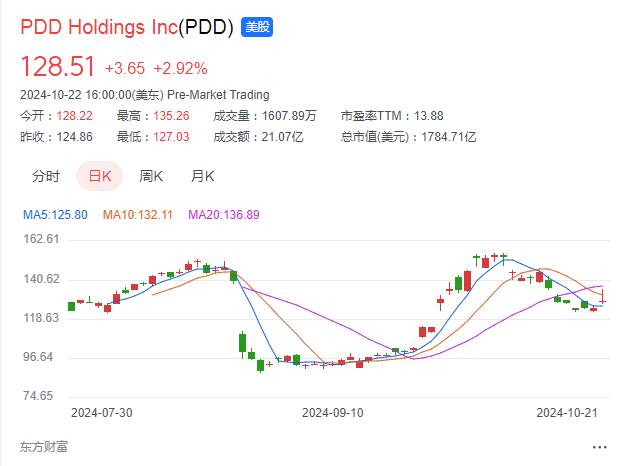Click the 市盈率TTM value 13.88
627x466 pixels.
click(x=428, y=116)
